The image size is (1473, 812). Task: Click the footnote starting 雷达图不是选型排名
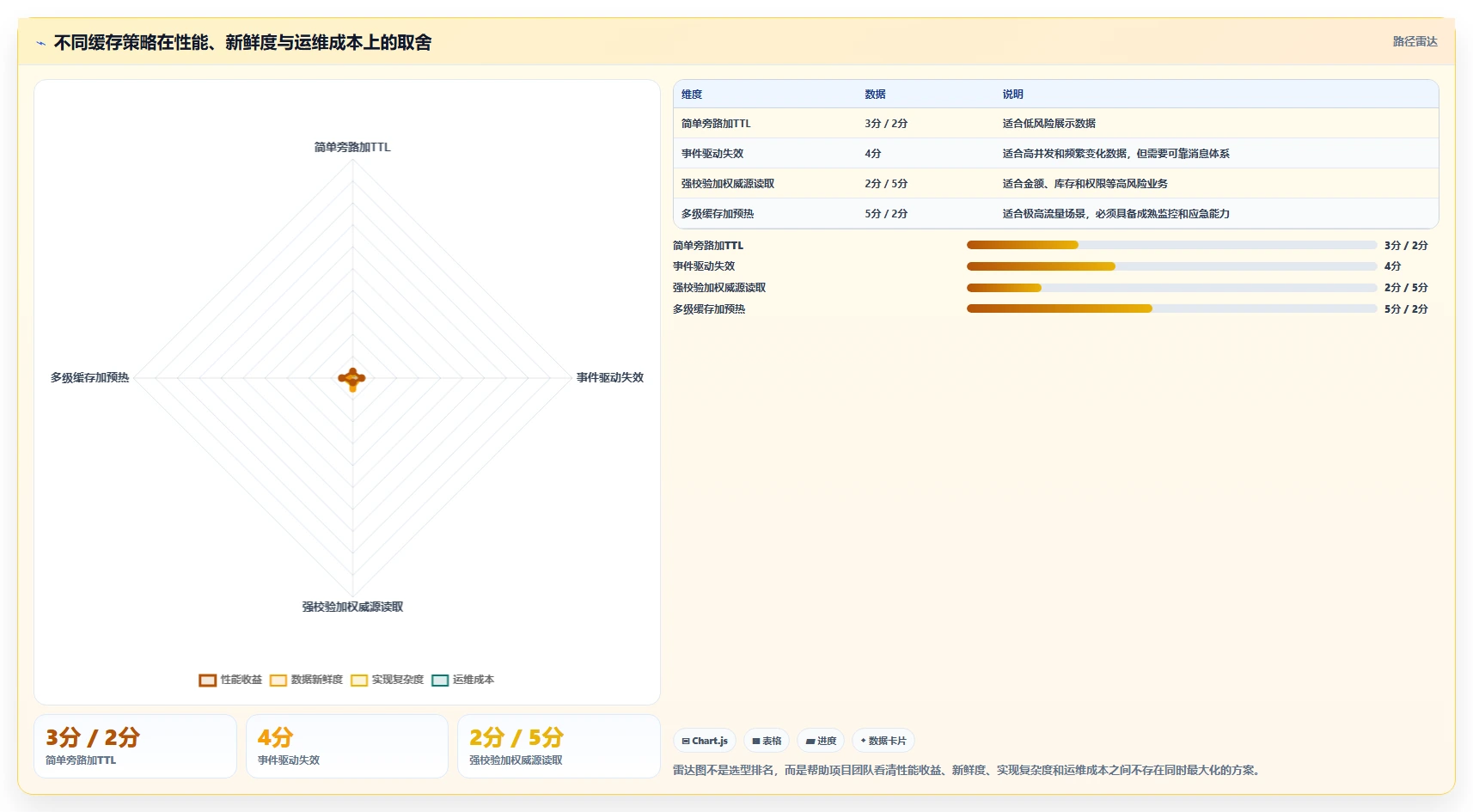[968, 770]
